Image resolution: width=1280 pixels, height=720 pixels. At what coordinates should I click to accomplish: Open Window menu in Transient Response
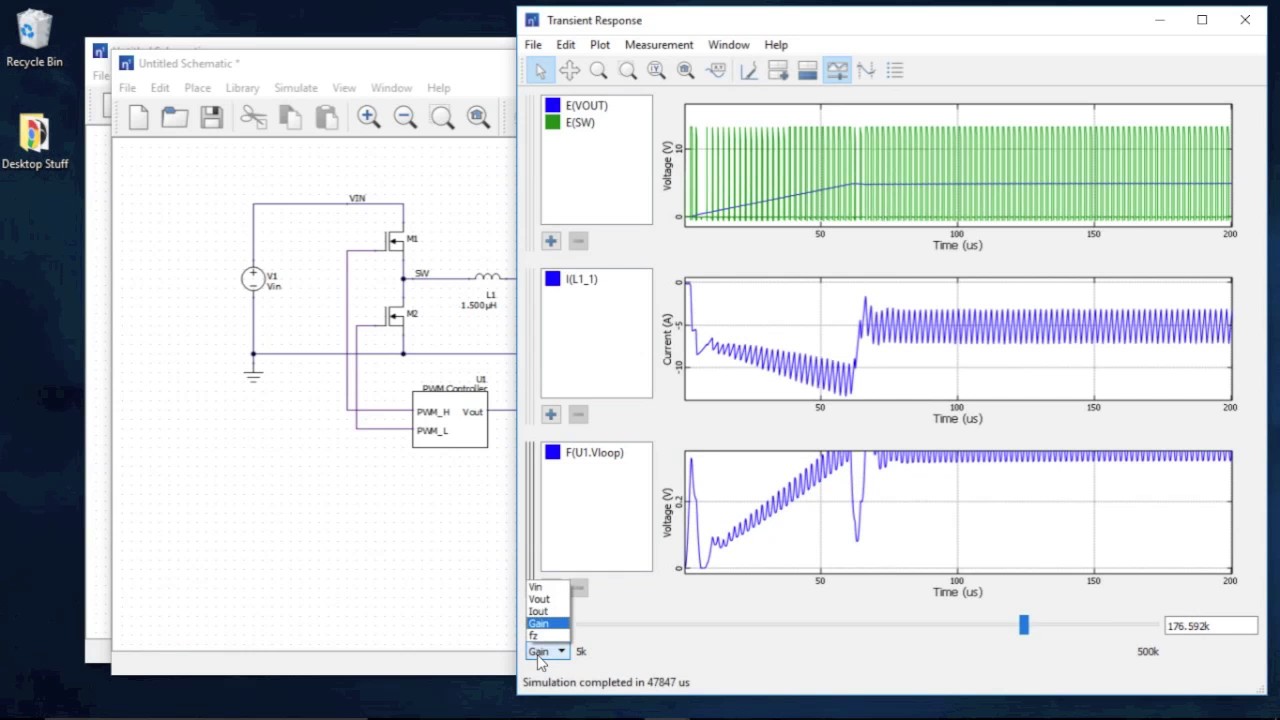729,45
